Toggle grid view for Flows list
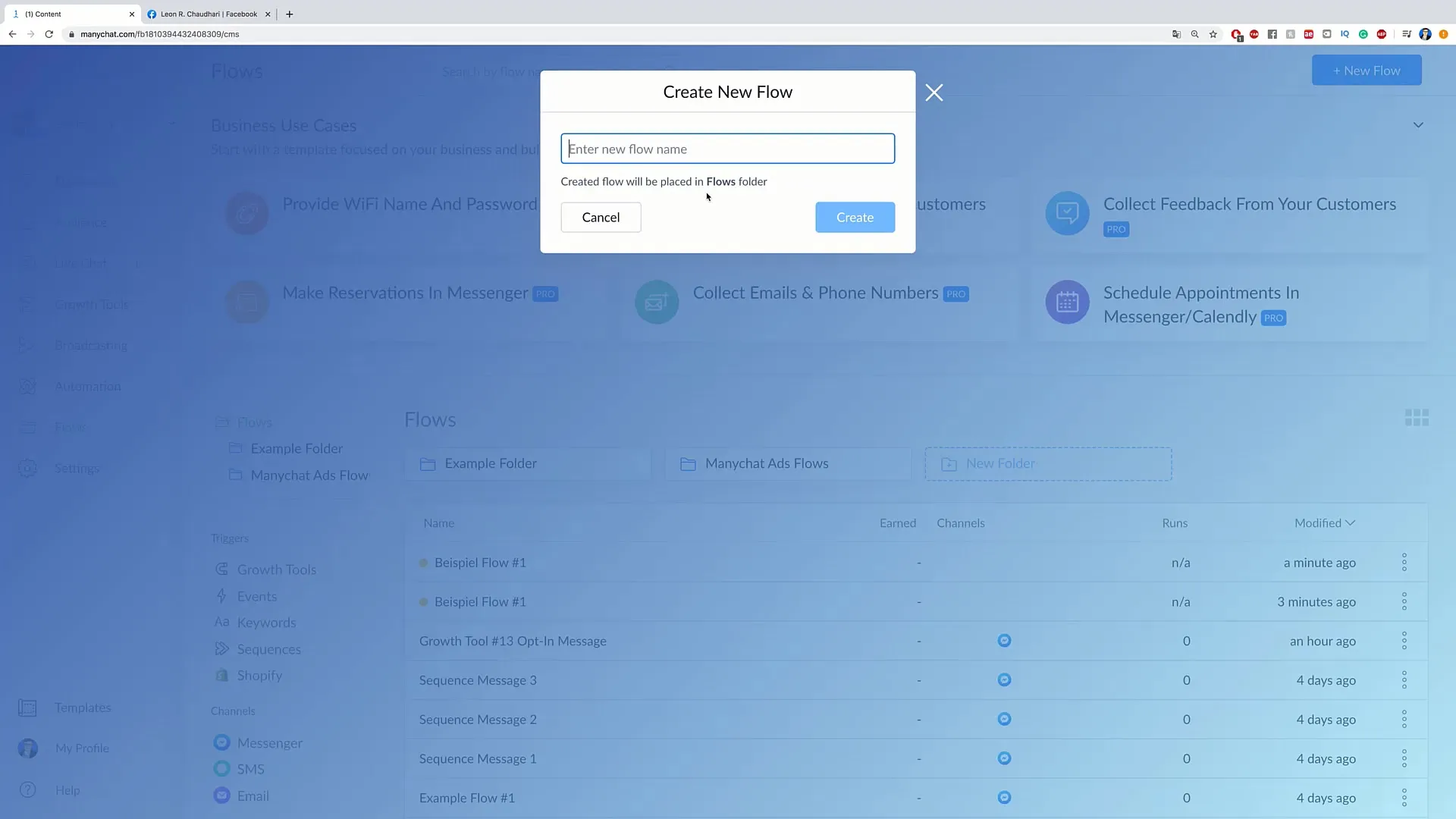The image size is (1456, 819). click(x=1417, y=418)
